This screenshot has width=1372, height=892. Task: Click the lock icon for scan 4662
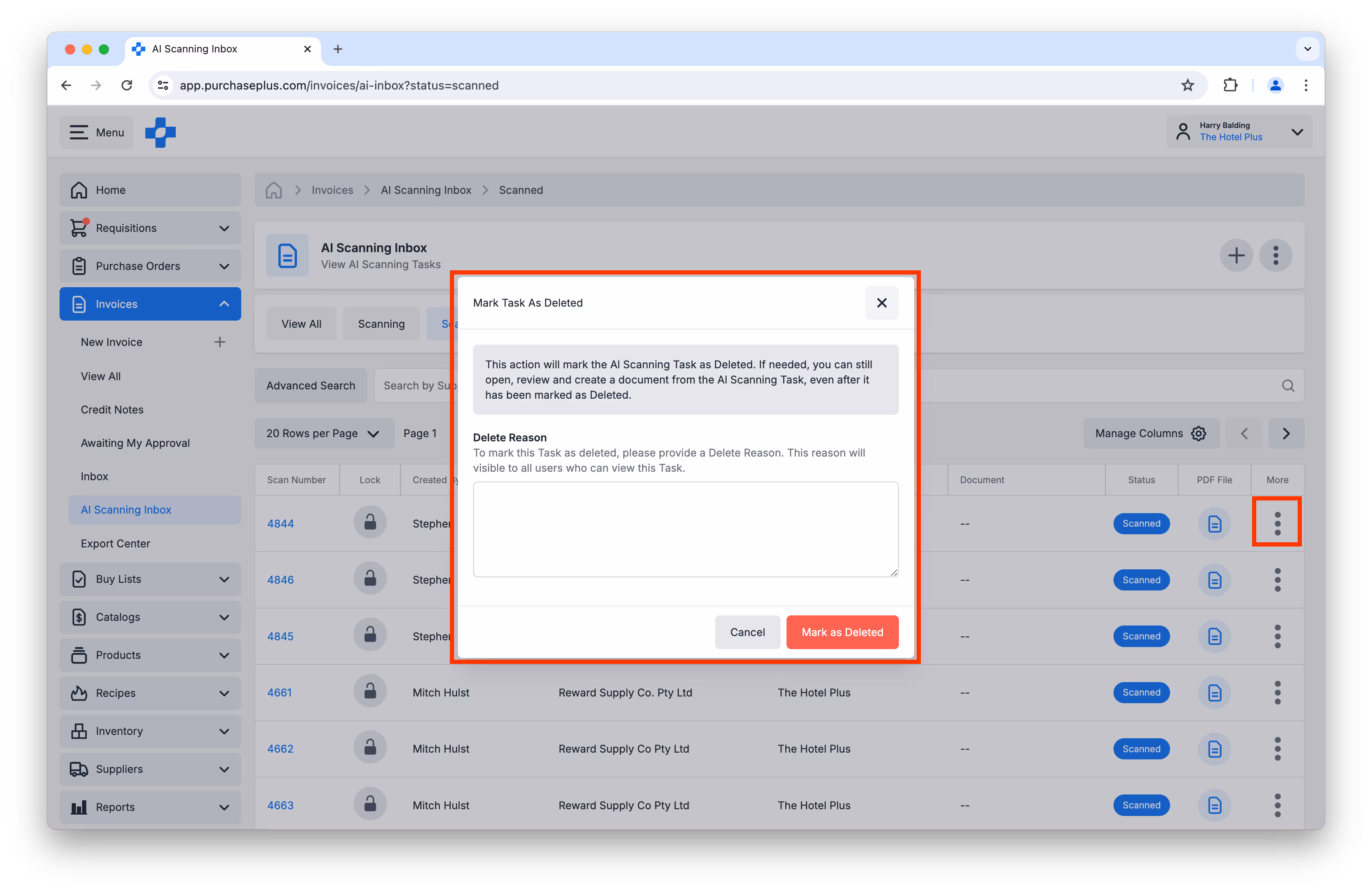pos(370,748)
